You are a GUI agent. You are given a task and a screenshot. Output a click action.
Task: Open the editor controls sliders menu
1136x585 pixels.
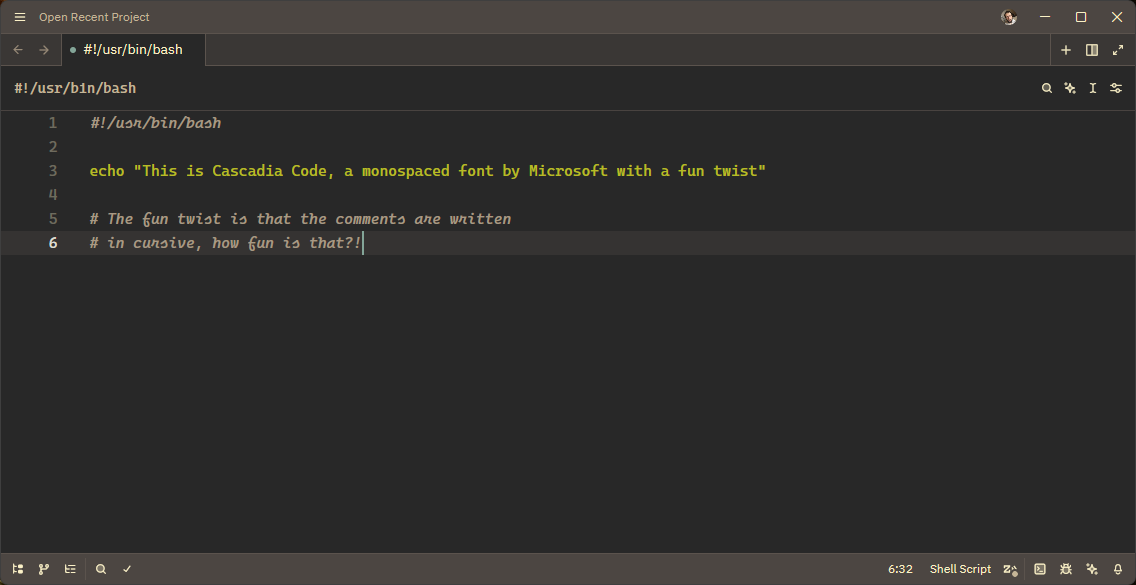1116,88
